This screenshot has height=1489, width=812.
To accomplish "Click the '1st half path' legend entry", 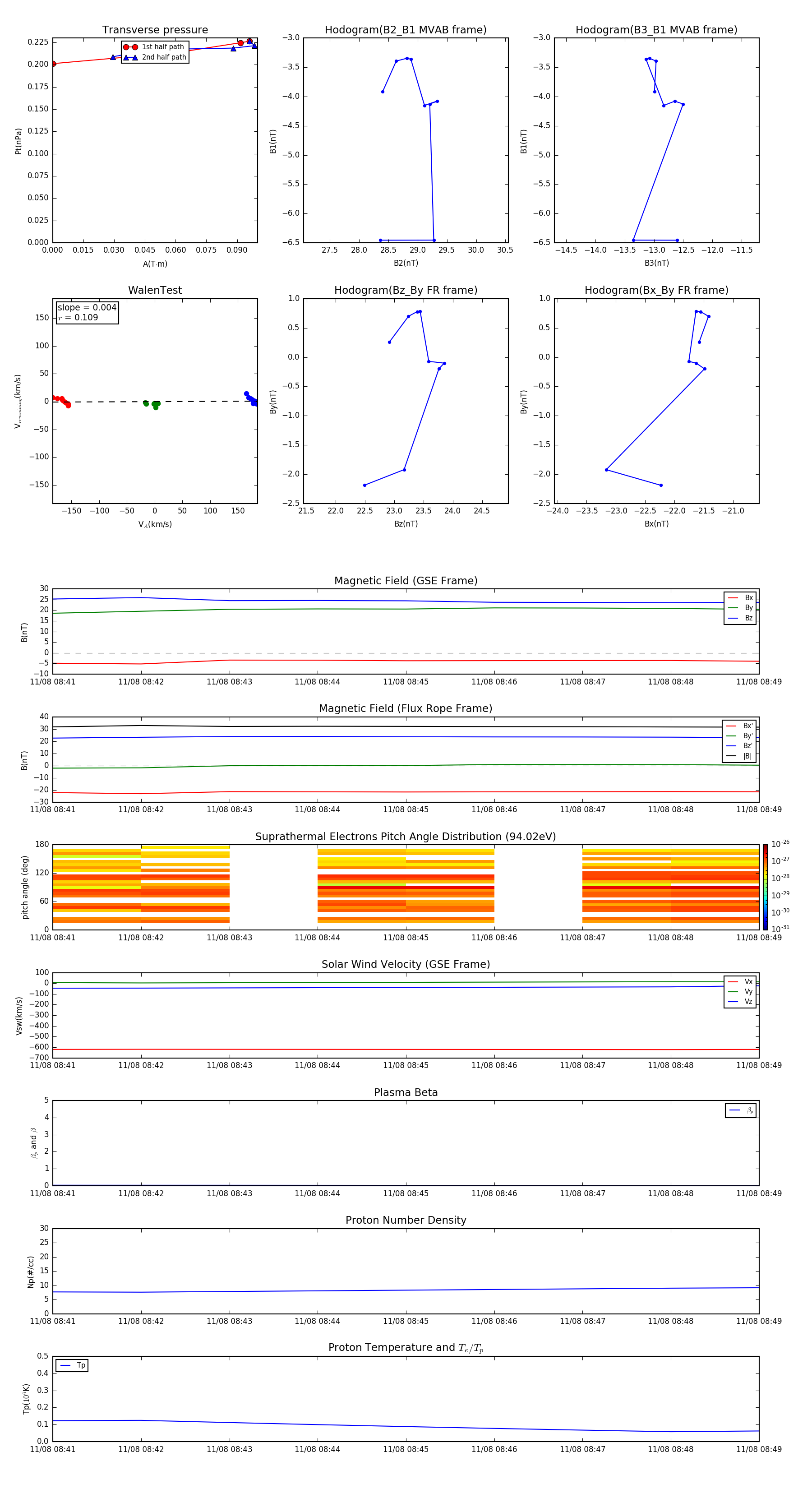I will 154,47.
